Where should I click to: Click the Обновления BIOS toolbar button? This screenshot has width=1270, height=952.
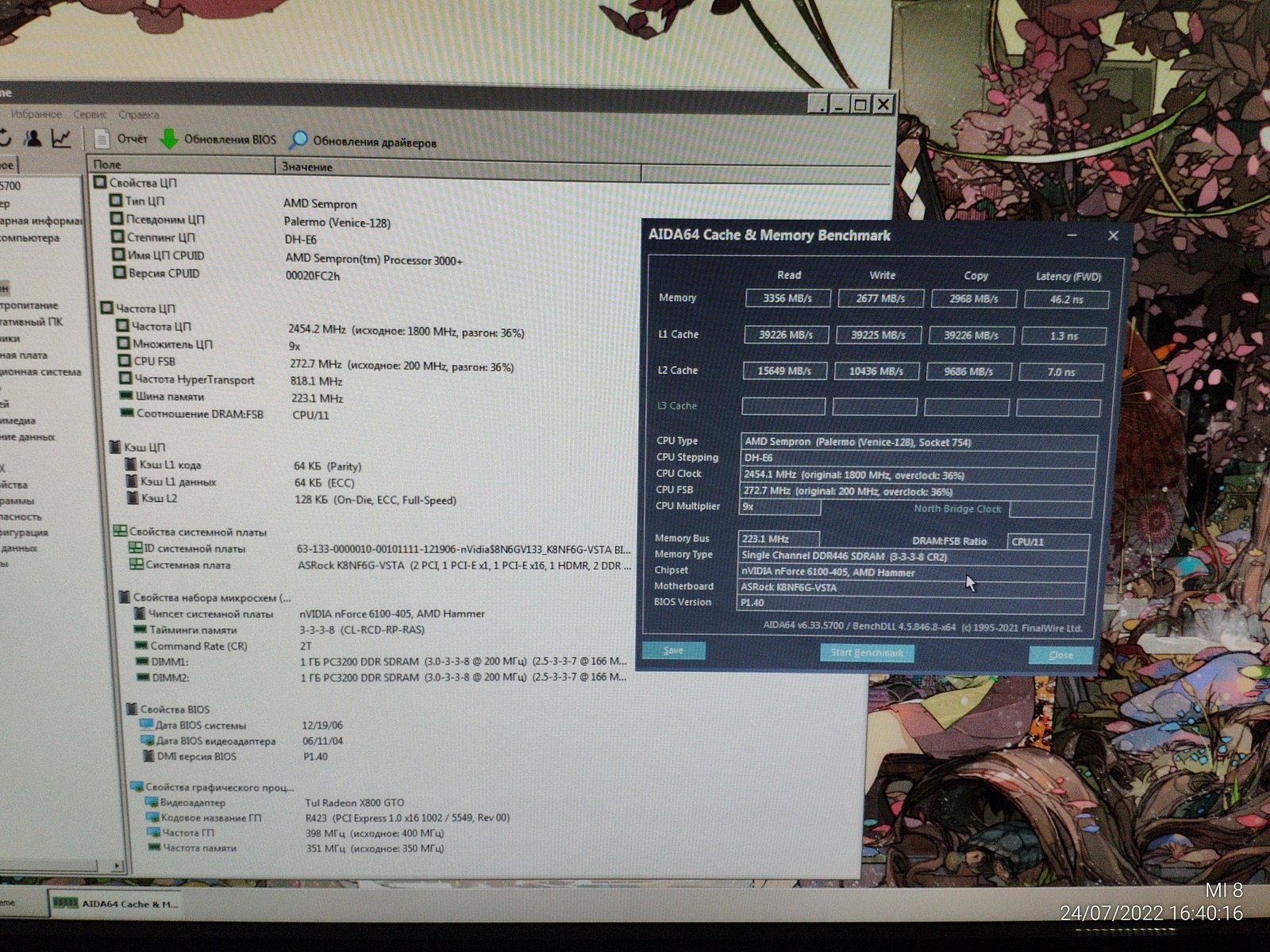(x=218, y=140)
